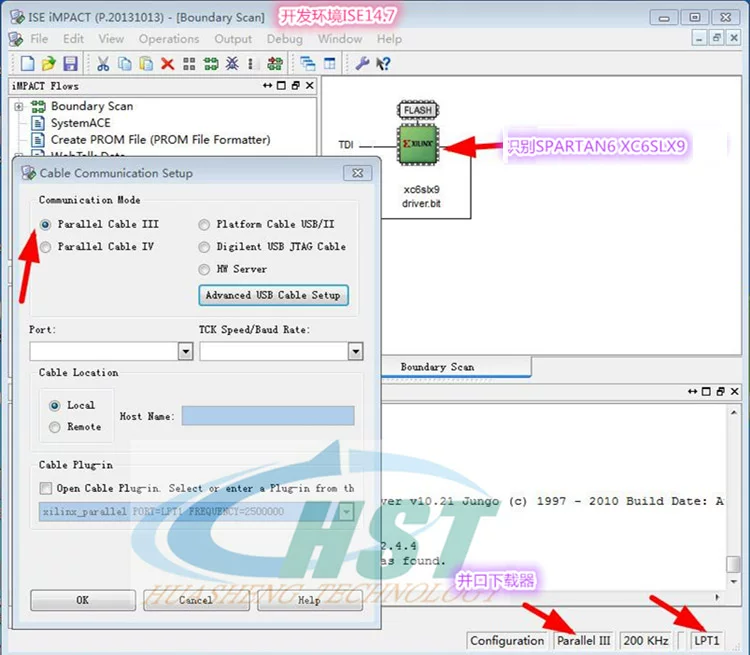750x655 pixels.
Task: Open the Edit menu
Action: click(x=73, y=39)
